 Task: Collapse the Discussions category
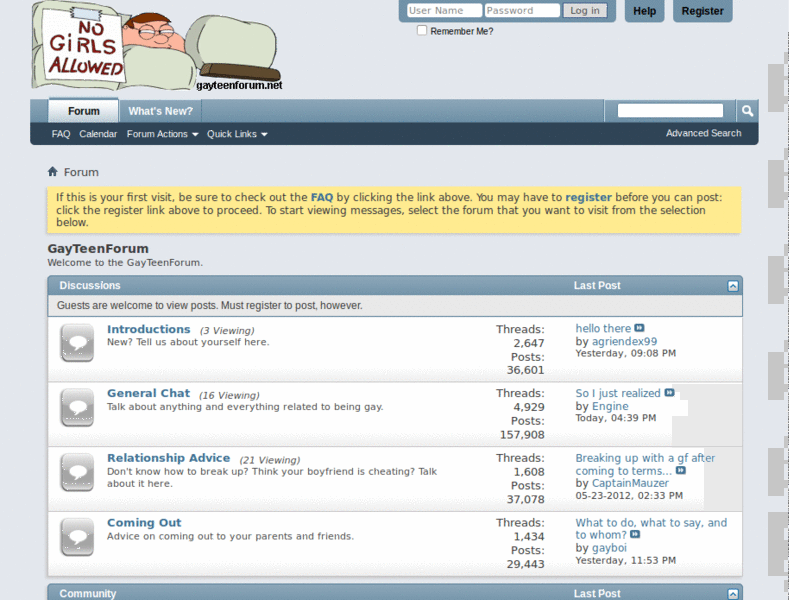pos(733,286)
